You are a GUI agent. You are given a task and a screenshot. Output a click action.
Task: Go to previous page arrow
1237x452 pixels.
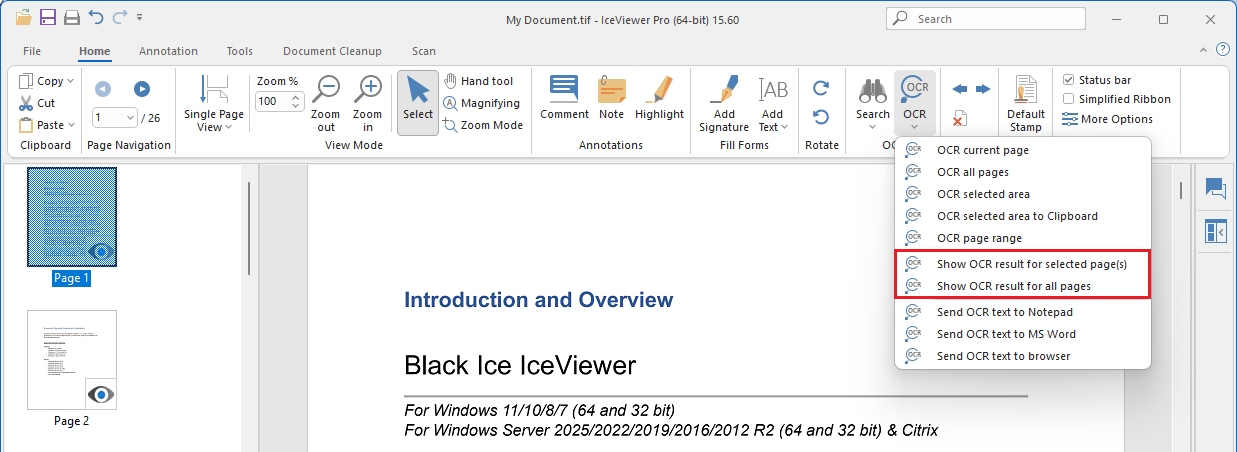(103, 88)
